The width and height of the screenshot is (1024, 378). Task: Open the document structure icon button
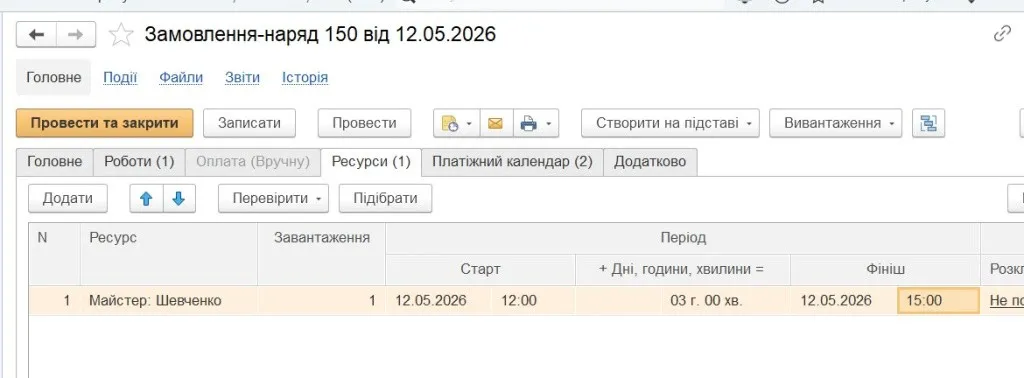coord(928,123)
